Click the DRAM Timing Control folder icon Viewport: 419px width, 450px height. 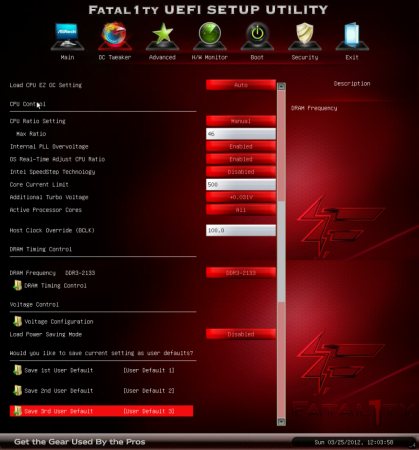pyautogui.click(x=17, y=285)
